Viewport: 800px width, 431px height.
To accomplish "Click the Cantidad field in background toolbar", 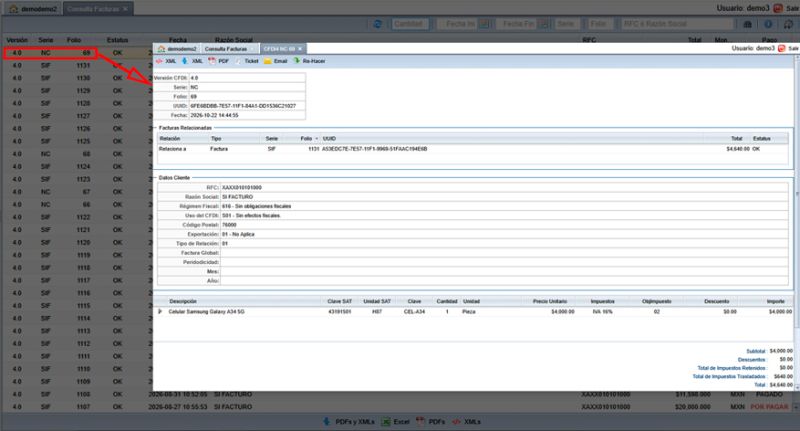I will [410, 24].
